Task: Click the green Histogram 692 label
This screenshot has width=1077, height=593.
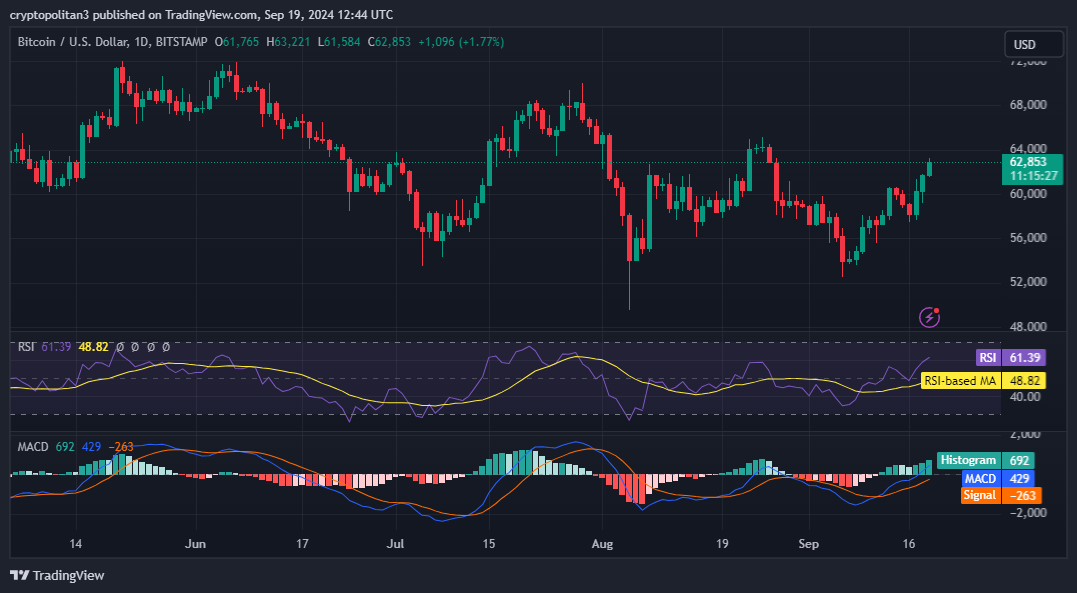Action: point(986,460)
